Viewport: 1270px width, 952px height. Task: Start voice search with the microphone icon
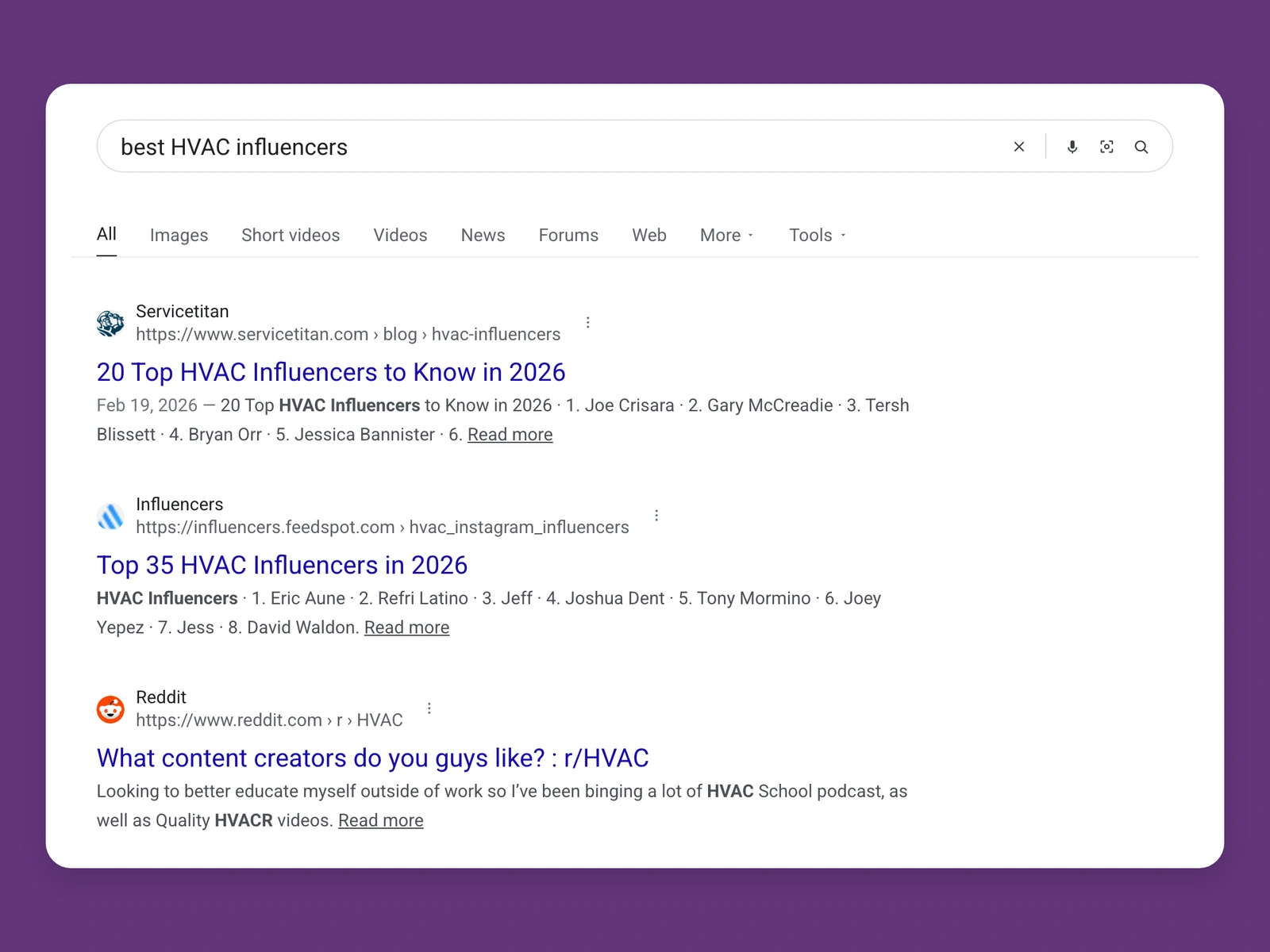click(x=1072, y=147)
